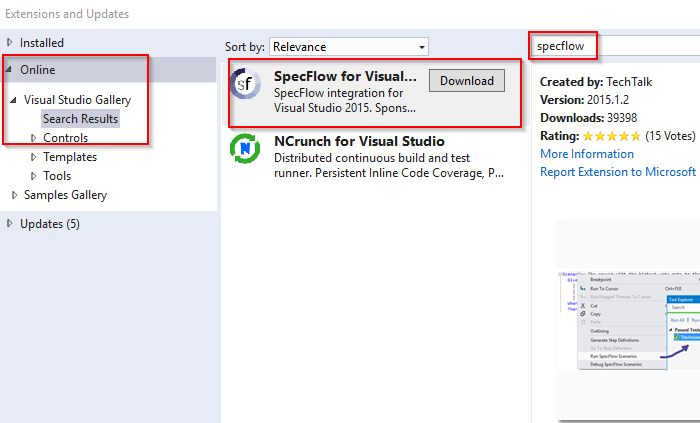
Task: Select the Controls tree item
Action: pyautogui.click(x=66, y=138)
